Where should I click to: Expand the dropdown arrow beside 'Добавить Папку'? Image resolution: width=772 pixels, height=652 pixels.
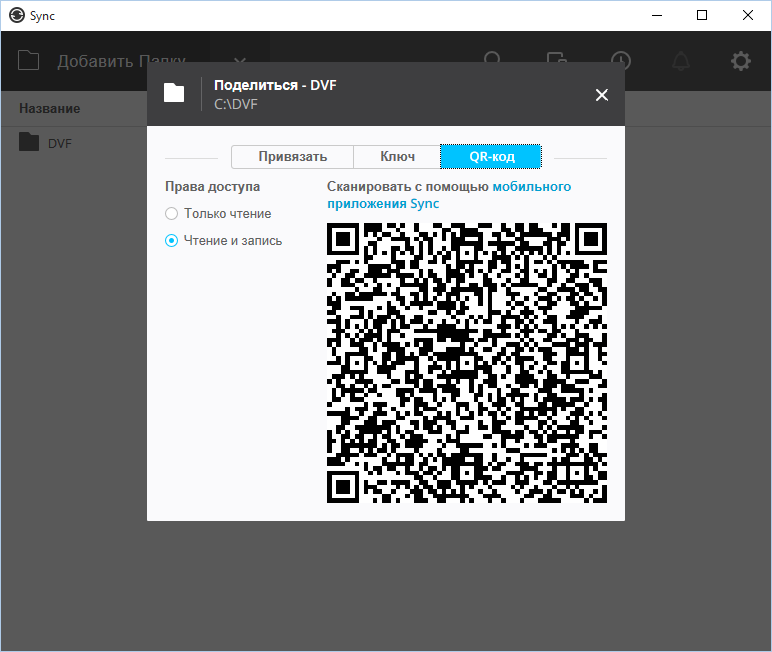tap(240, 61)
